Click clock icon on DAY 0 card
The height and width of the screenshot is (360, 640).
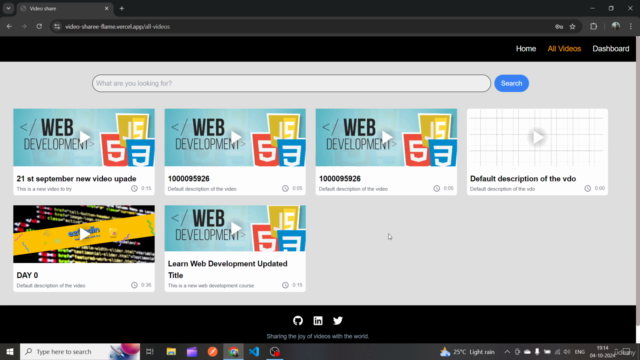[134, 285]
